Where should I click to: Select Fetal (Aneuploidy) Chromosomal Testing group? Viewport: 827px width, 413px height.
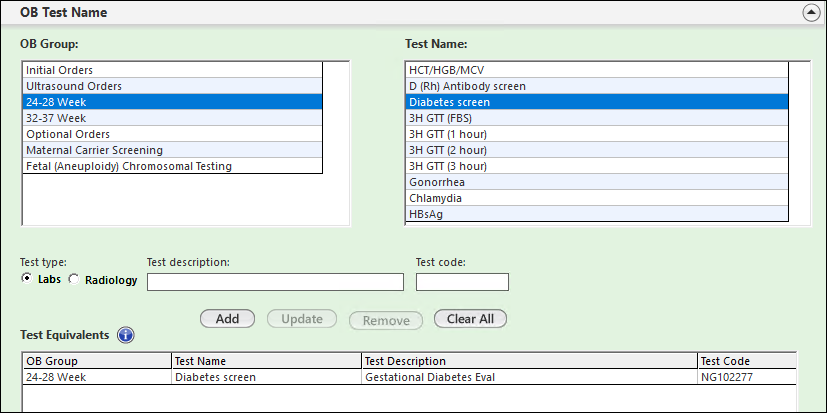pos(172,166)
